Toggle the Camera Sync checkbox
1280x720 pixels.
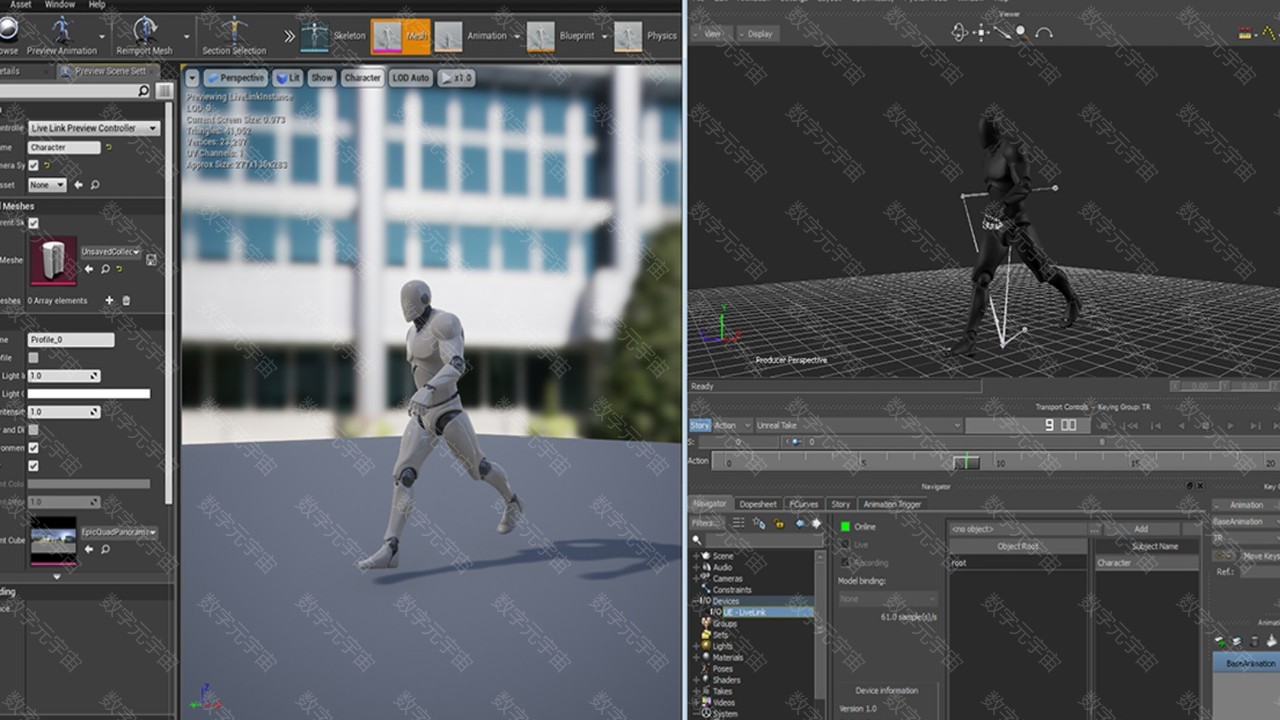pyautogui.click(x=33, y=165)
